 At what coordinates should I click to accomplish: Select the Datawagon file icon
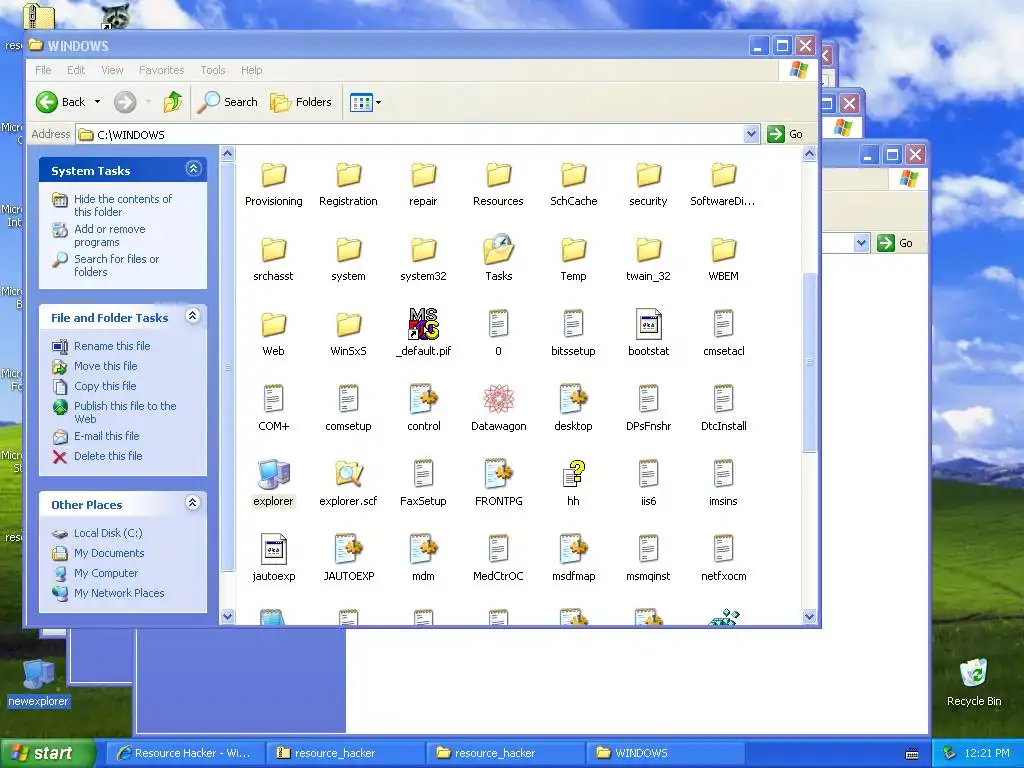[498, 399]
